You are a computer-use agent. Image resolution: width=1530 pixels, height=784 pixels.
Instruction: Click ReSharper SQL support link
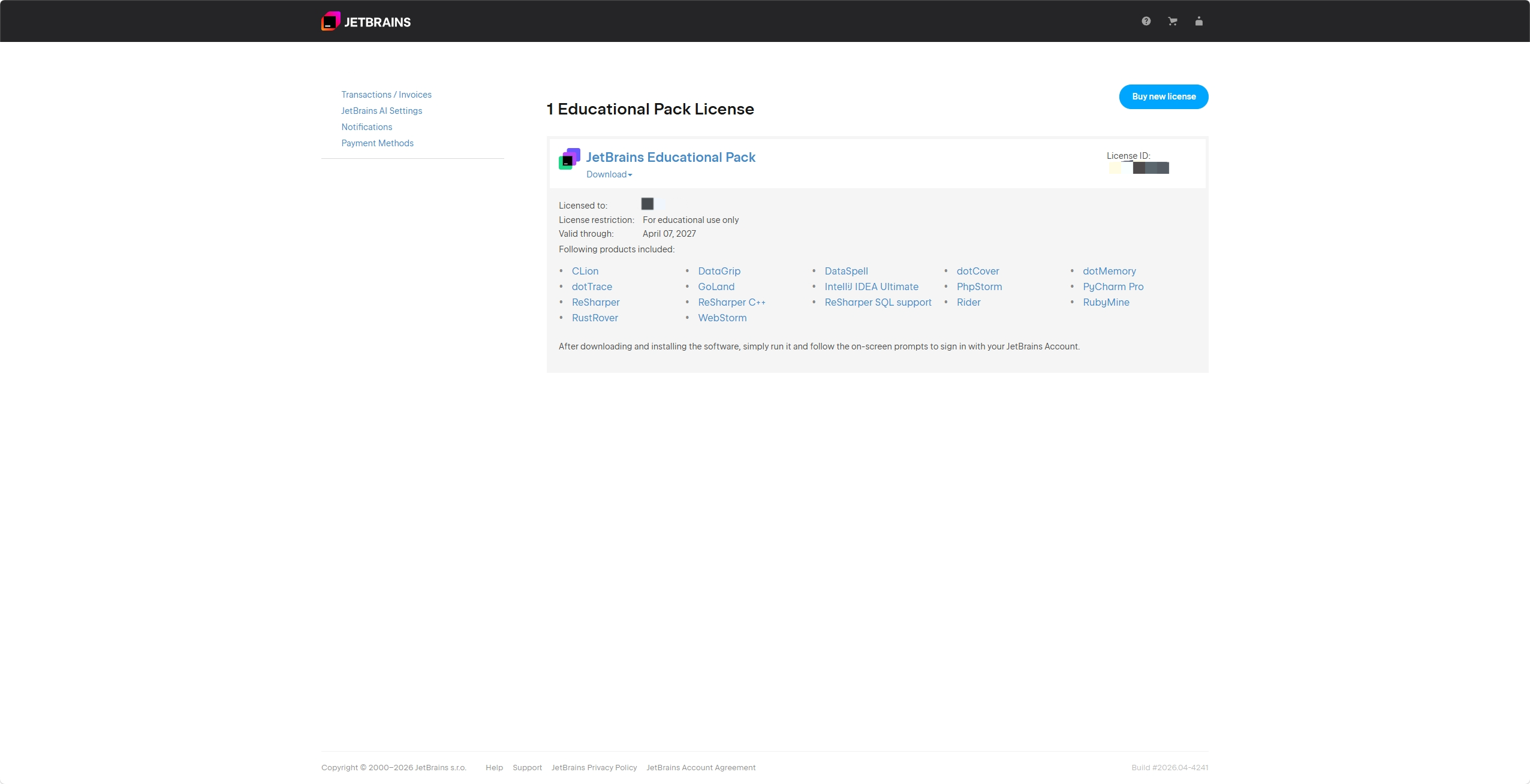878,302
